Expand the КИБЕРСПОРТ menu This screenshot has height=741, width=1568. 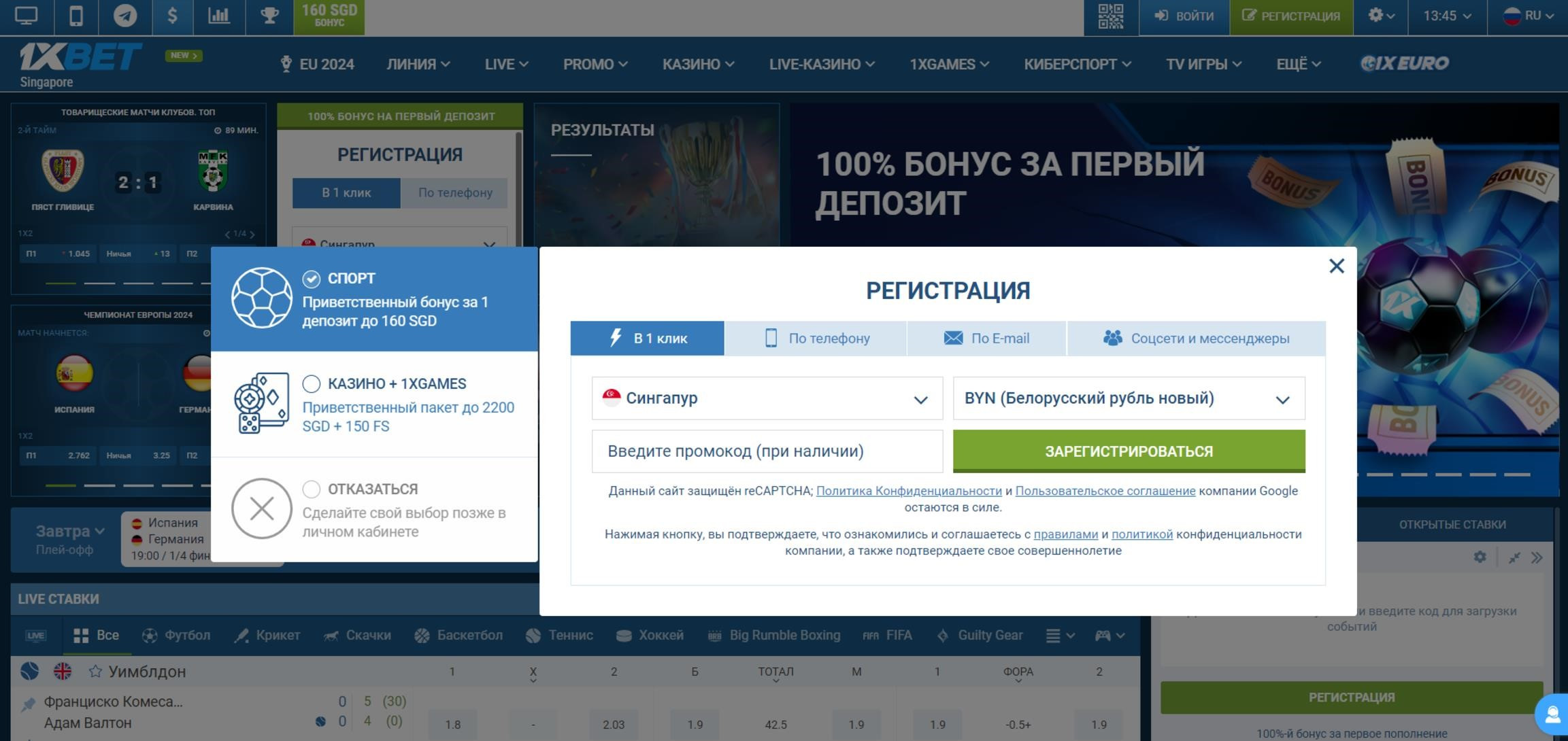point(1078,65)
